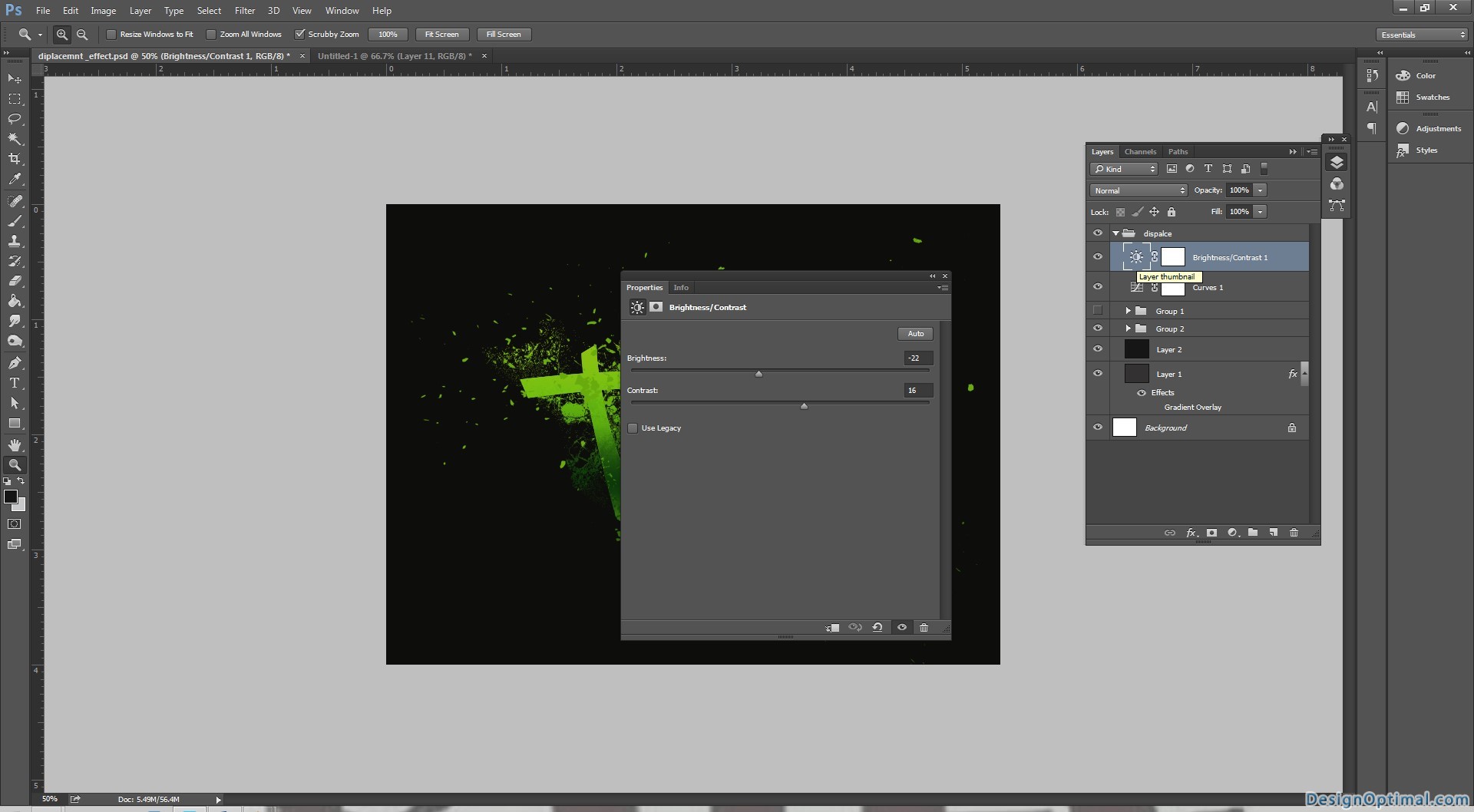Switch to Info tab in Properties panel
1474x812 pixels.
coord(681,288)
